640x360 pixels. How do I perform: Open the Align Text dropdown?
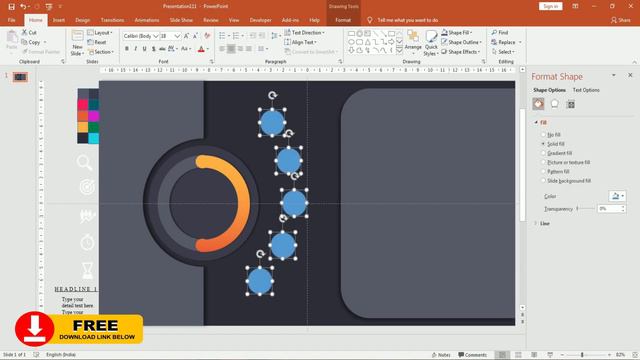point(300,42)
